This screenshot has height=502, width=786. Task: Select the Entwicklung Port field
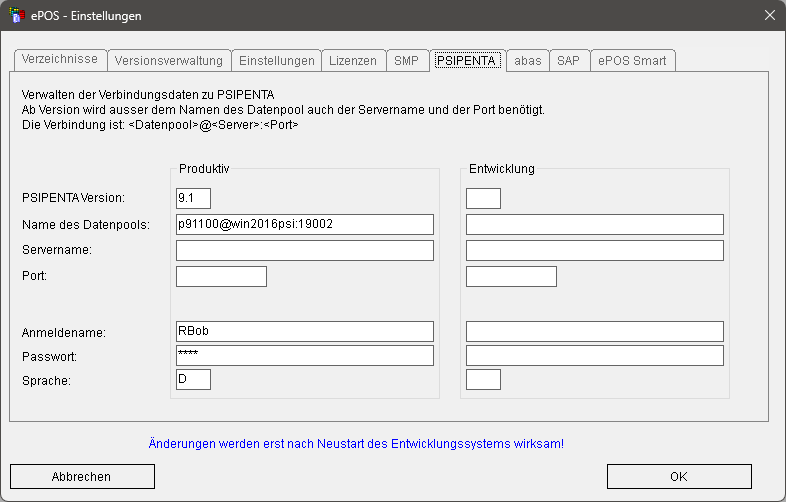[x=511, y=276]
